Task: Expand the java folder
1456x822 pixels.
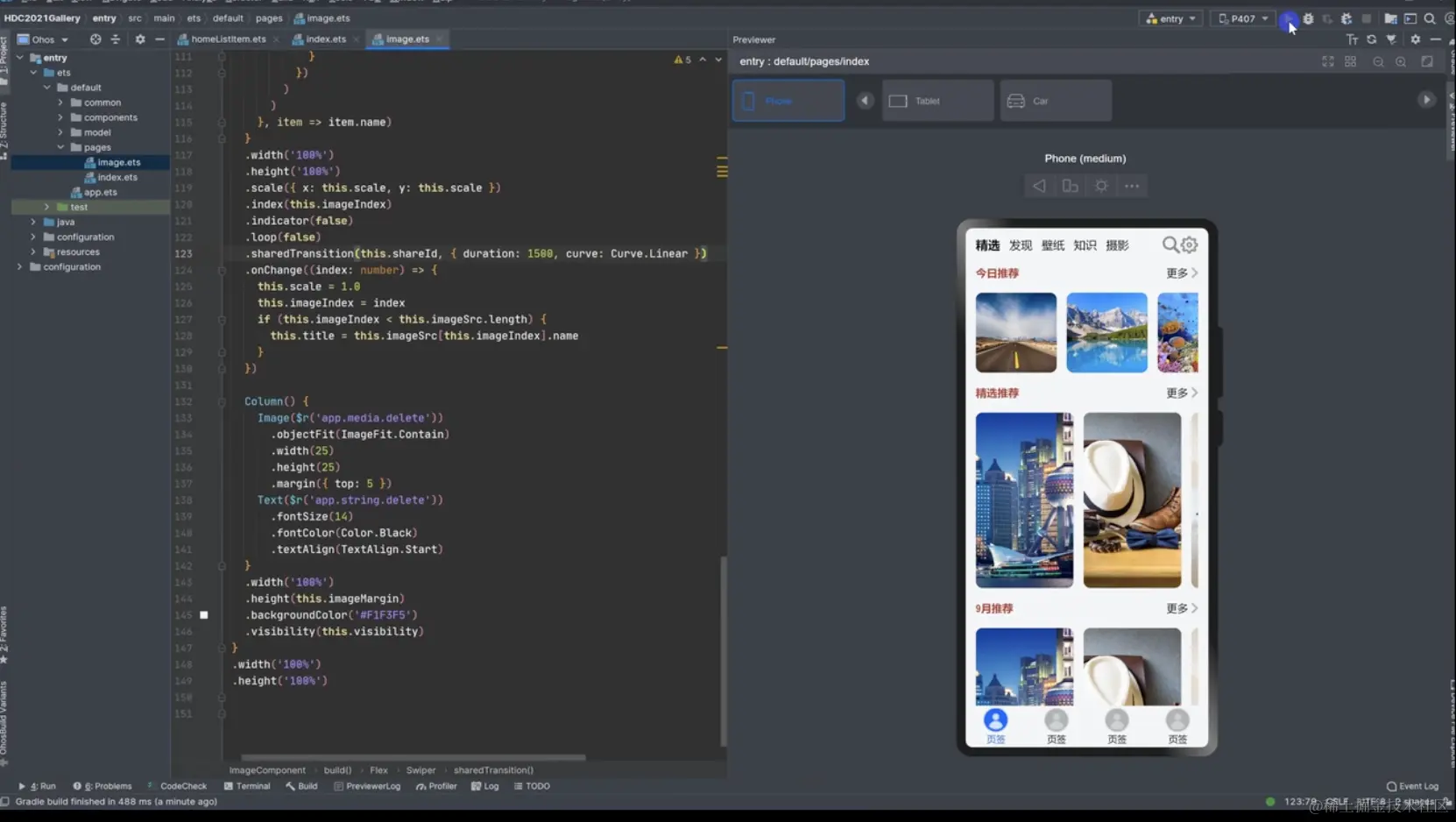Action: click(x=33, y=222)
